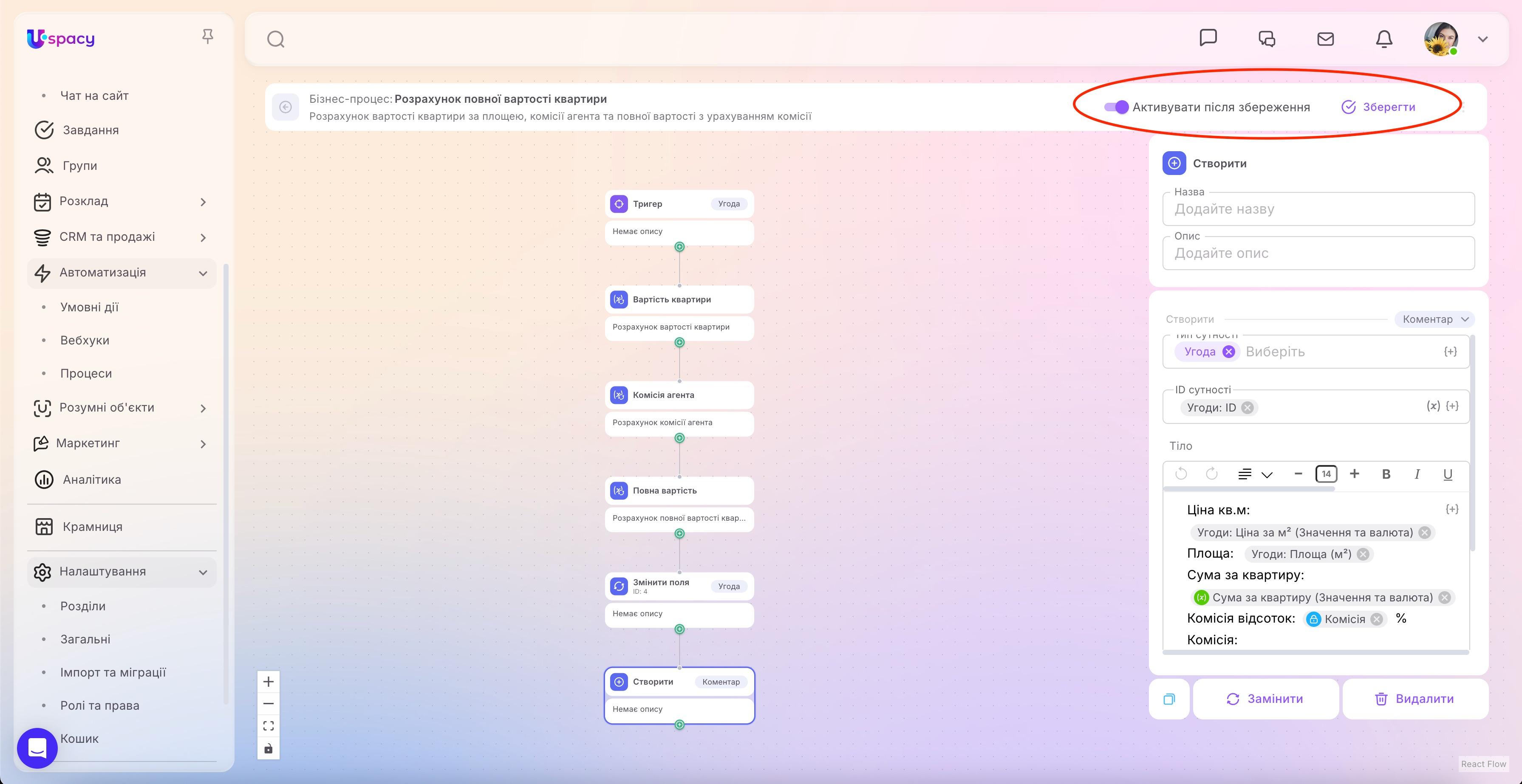
Task: Expand Розумні об'єкти chevron
Action: pos(203,408)
